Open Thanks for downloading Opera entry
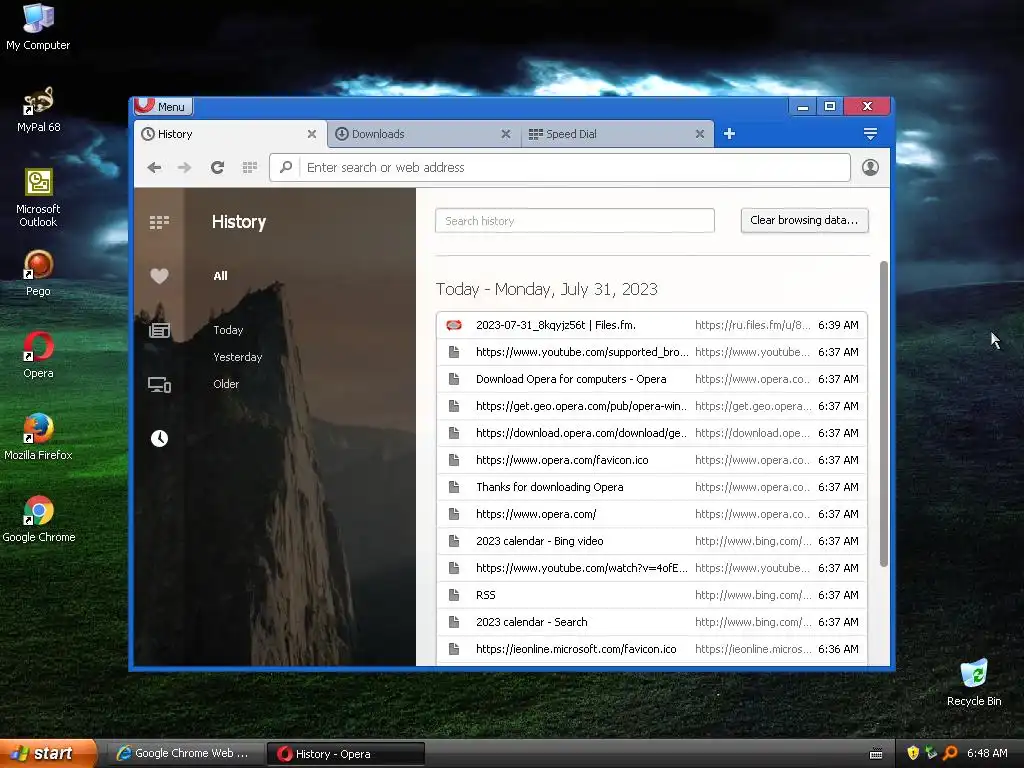Image resolution: width=1024 pixels, height=768 pixels. pos(652,487)
